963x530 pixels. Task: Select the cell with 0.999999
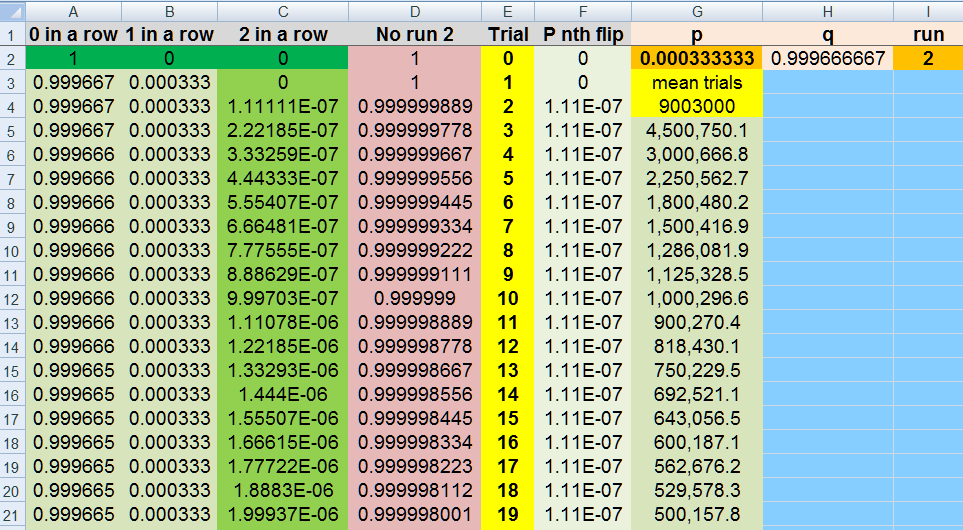pos(415,298)
